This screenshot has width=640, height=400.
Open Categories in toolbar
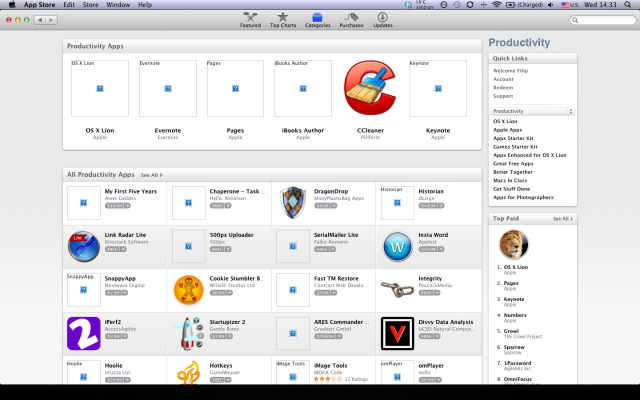tap(318, 20)
